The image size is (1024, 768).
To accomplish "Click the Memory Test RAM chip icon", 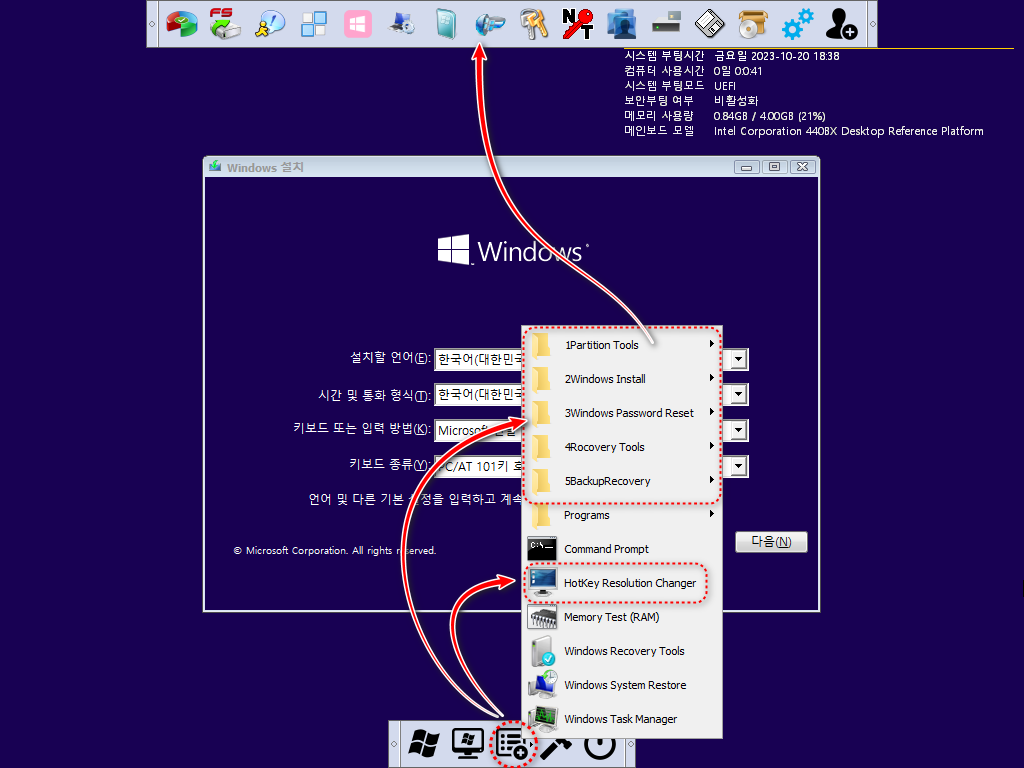I will point(542,617).
